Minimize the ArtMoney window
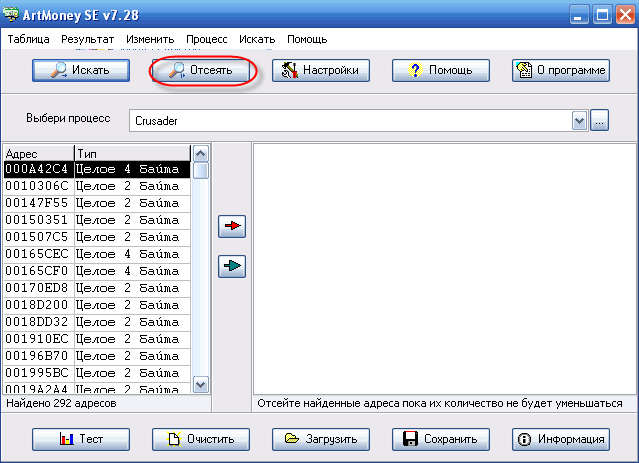This screenshot has width=639, height=463. tap(579, 15)
